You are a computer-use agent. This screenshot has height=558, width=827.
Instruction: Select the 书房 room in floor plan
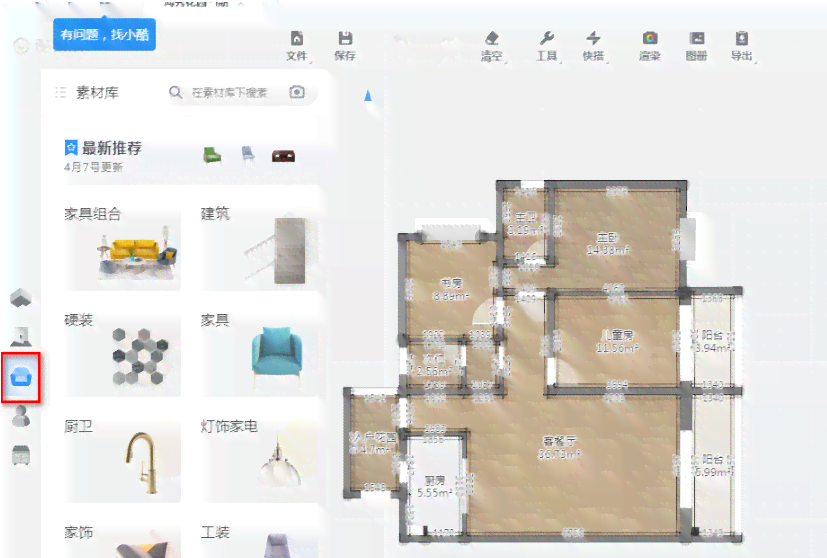coord(451,290)
